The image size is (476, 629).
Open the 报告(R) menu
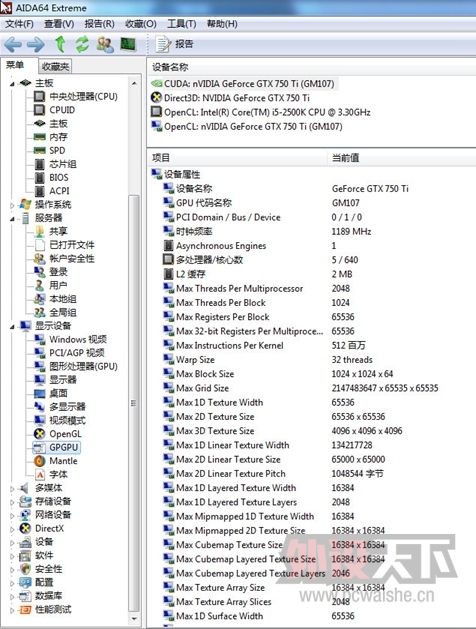[x=99, y=24]
